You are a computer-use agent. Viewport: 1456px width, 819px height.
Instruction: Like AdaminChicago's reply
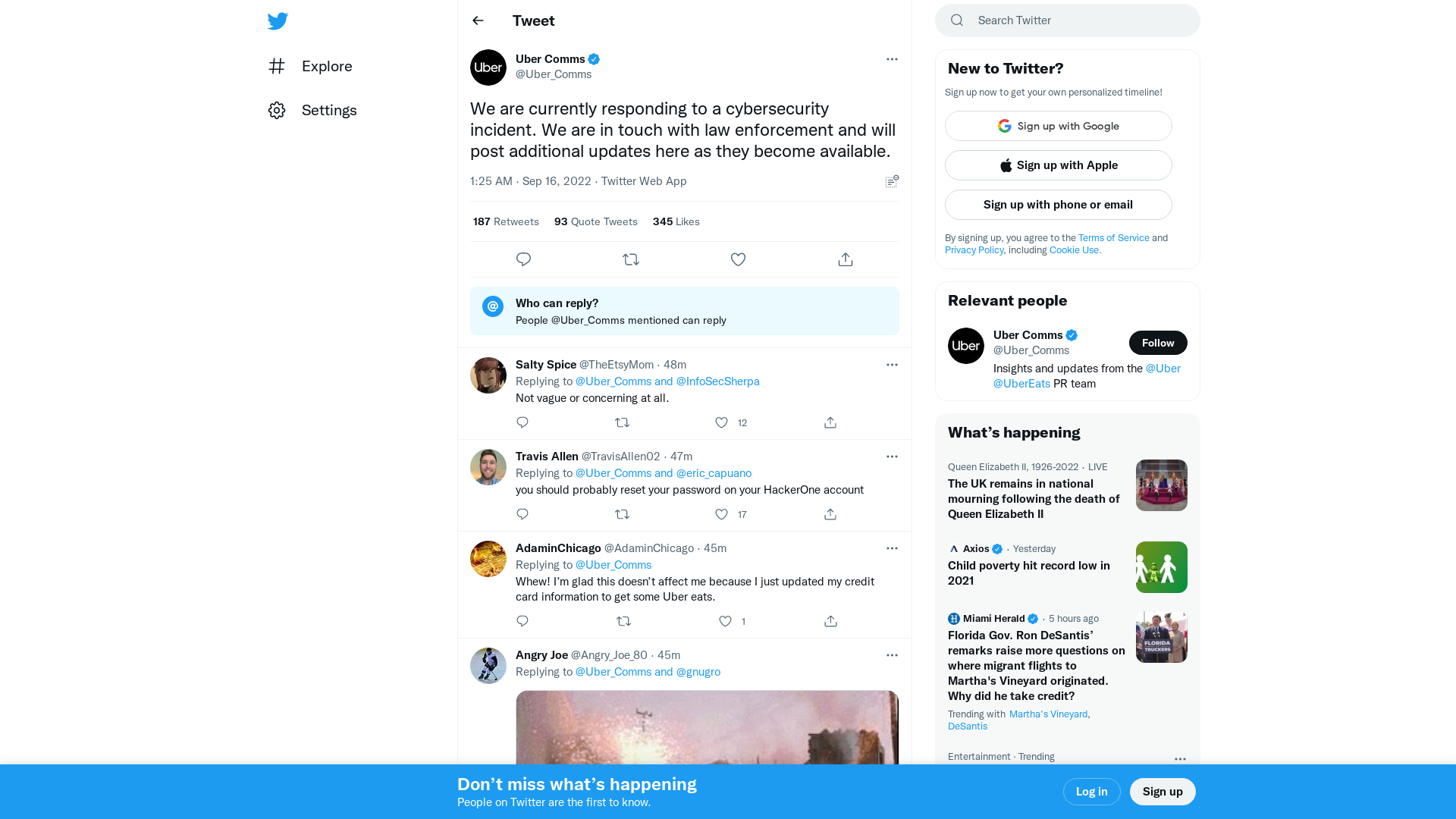coord(725,621)
